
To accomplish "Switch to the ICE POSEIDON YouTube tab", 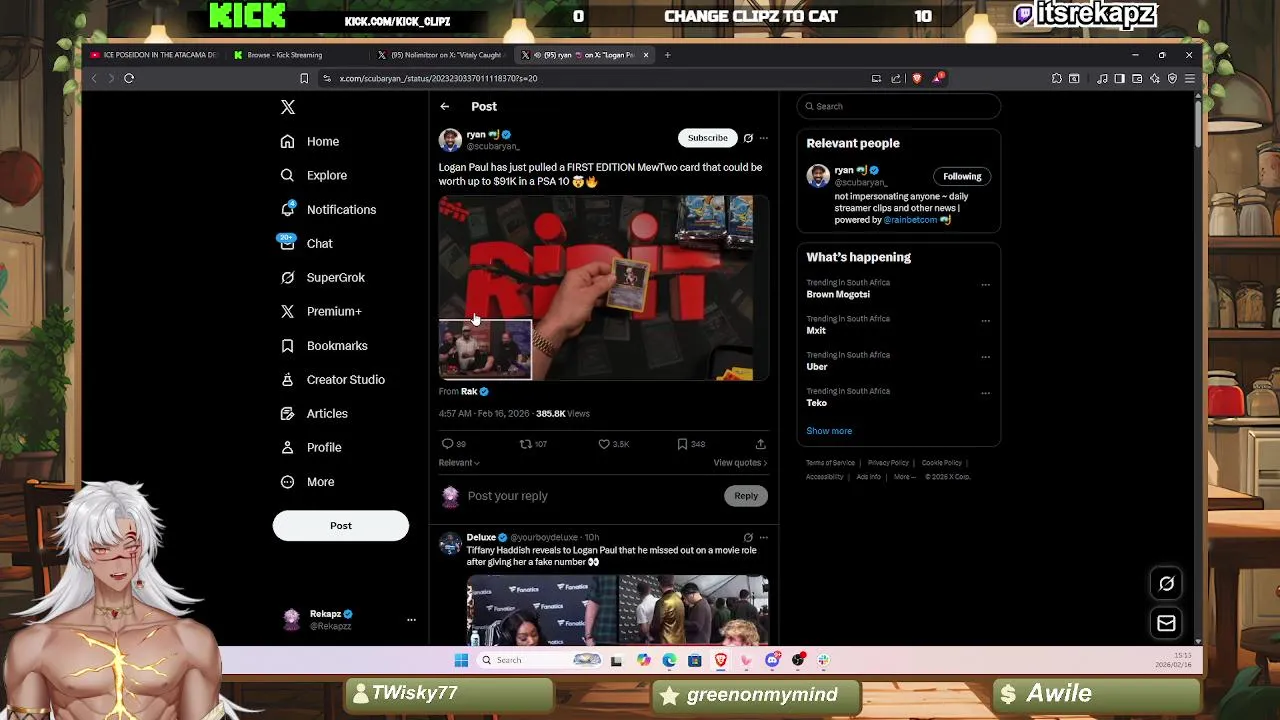I will point(153,55).
